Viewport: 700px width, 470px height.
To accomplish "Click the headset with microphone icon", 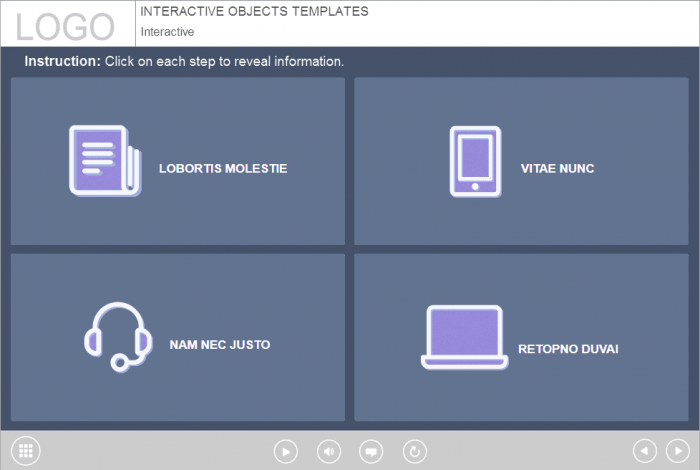I will pos(117,337).
